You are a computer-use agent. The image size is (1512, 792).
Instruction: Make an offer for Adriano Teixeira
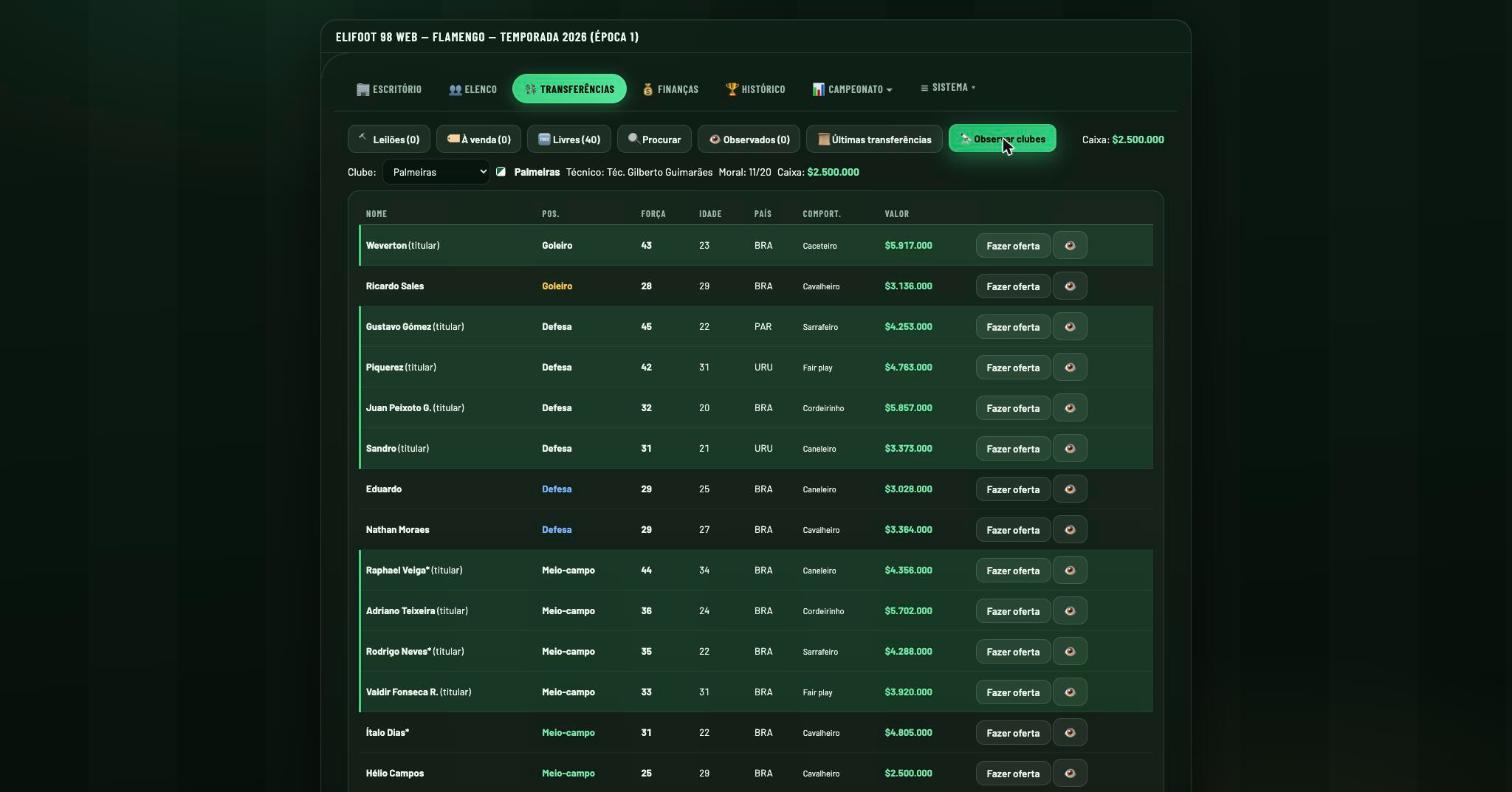tap(1013, 611)
